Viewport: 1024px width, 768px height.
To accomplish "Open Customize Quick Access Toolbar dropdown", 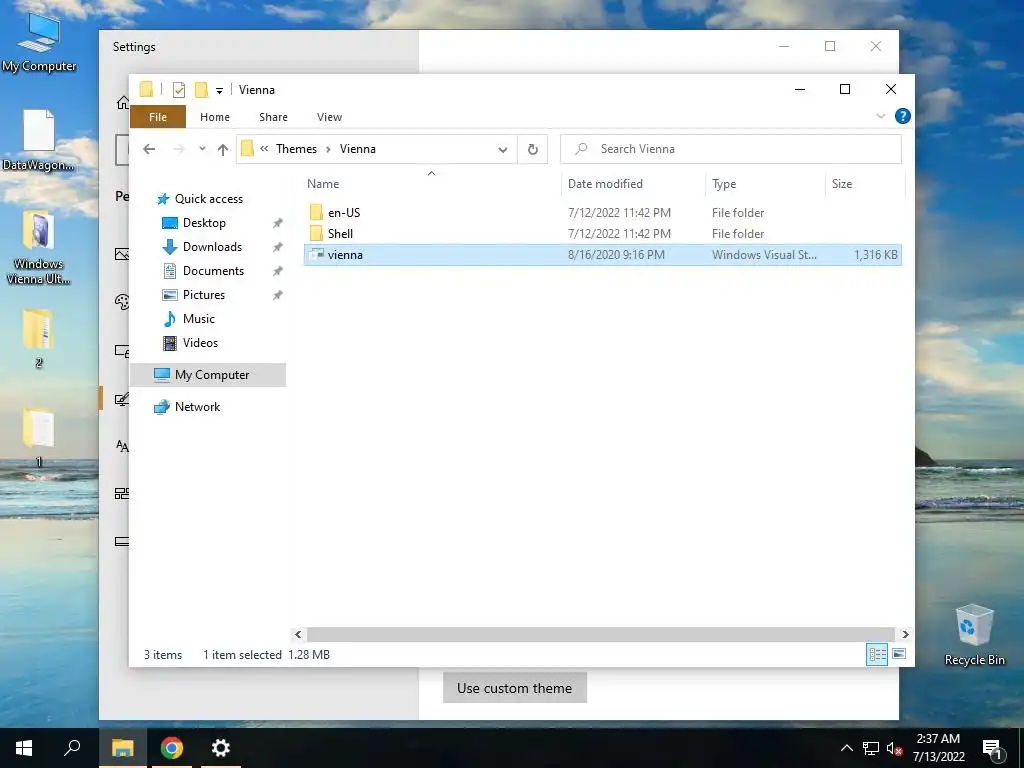I will 219,90.
